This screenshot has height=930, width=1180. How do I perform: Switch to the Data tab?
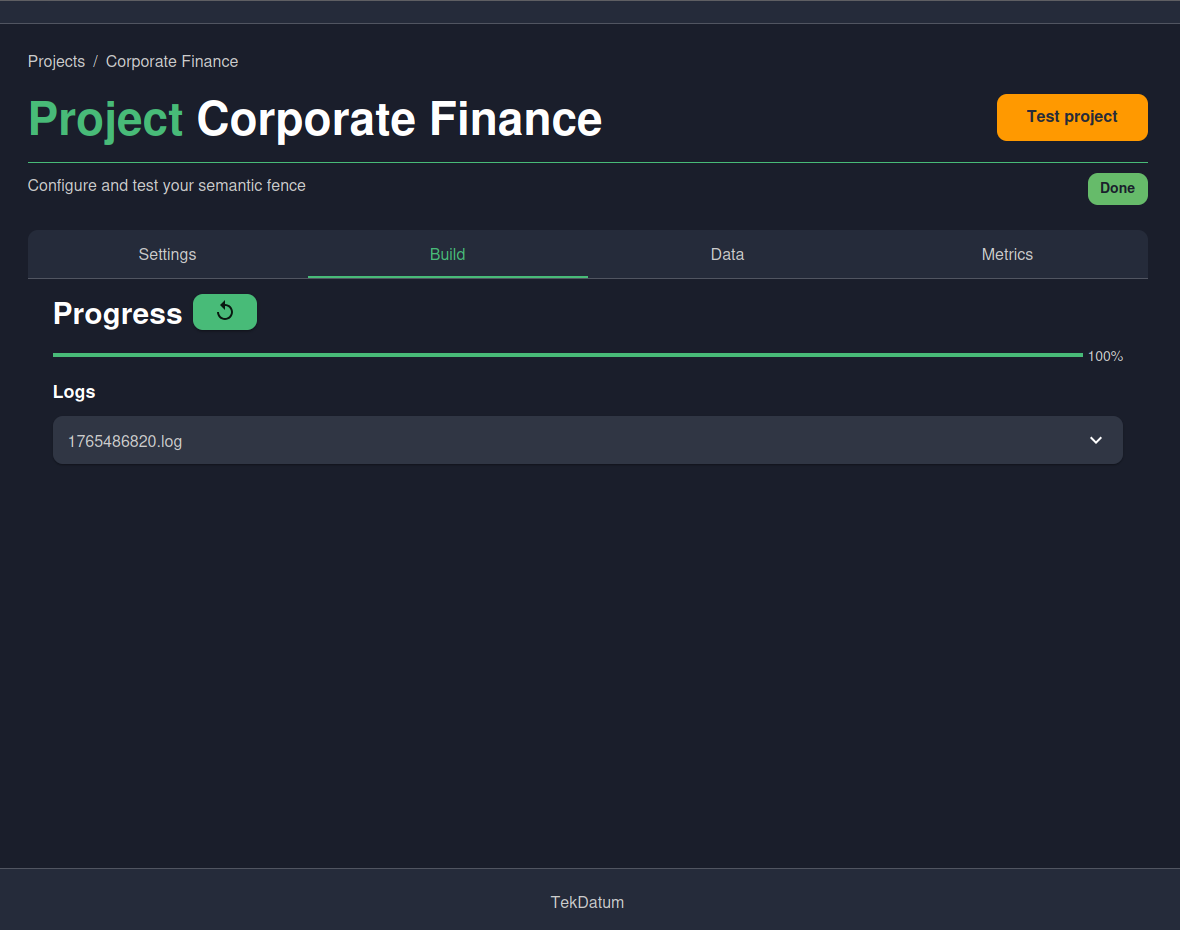[x=727, y=254]
